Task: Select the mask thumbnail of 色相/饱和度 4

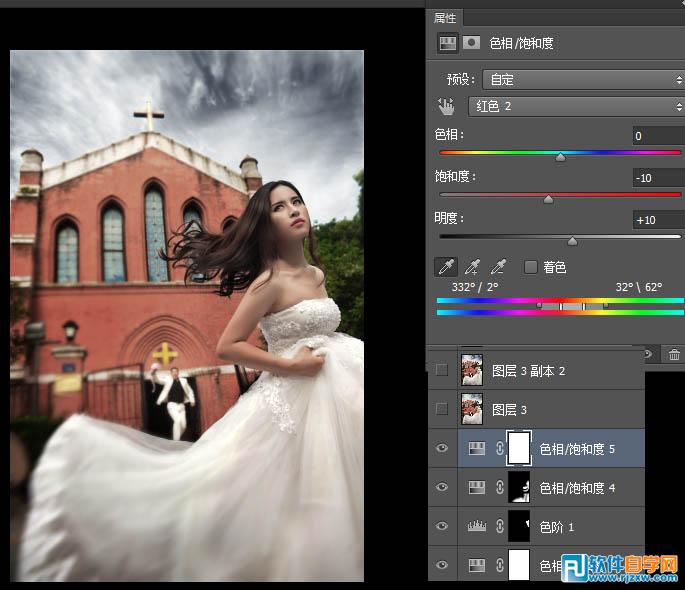Action: [519, 487]
